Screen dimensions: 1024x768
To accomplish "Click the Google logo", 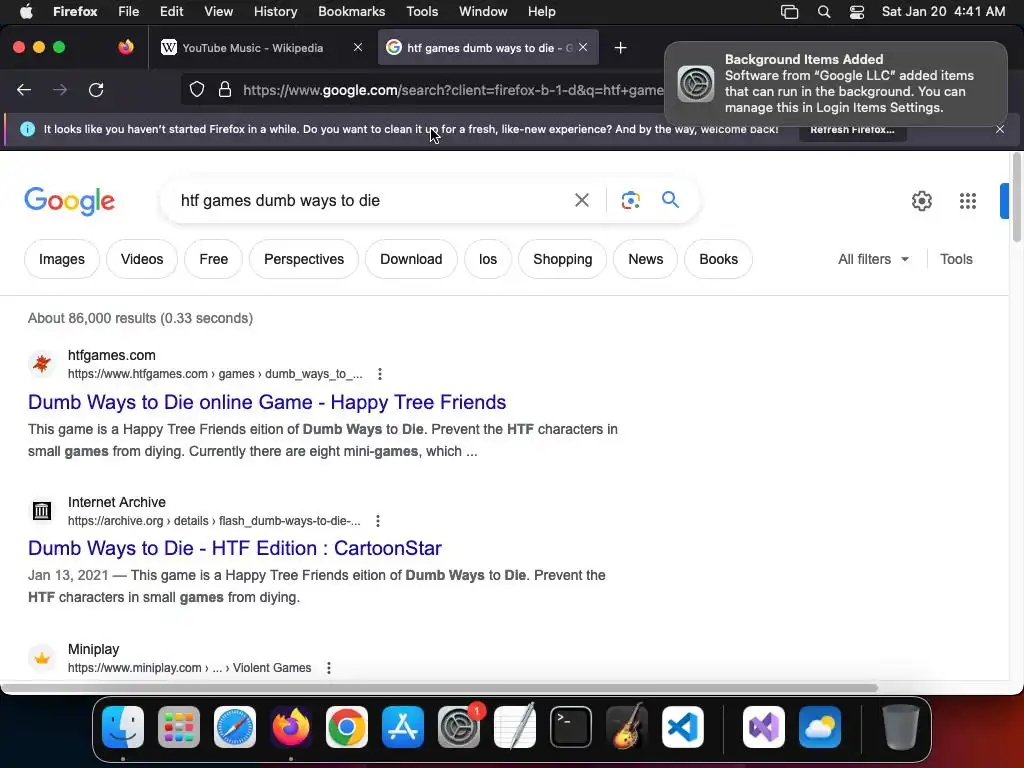I will coord(69,201).
